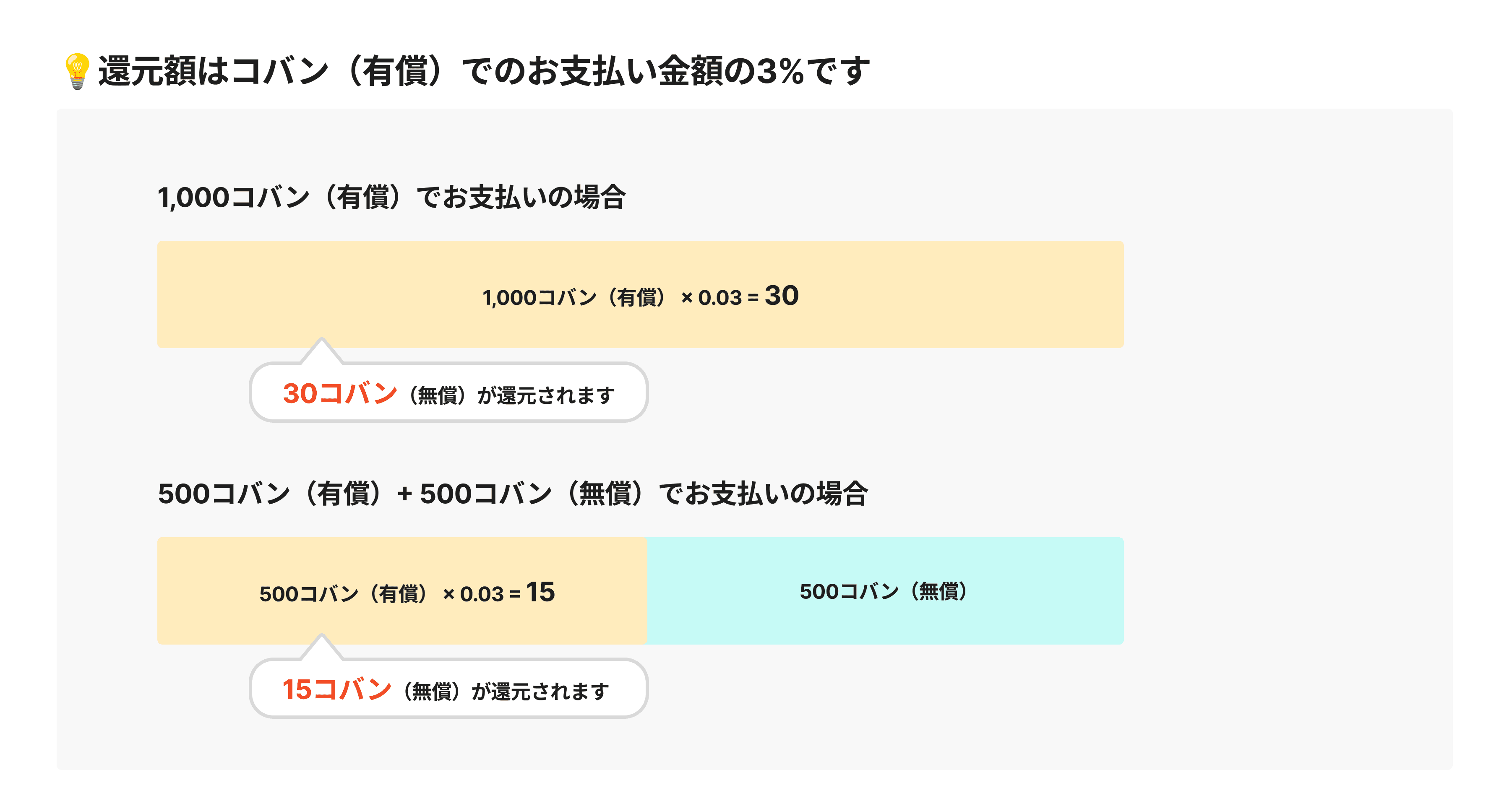Click the light bulb icon beside the heading
The width and height of the screenshot is (1512, 801).
pos(77,71)
